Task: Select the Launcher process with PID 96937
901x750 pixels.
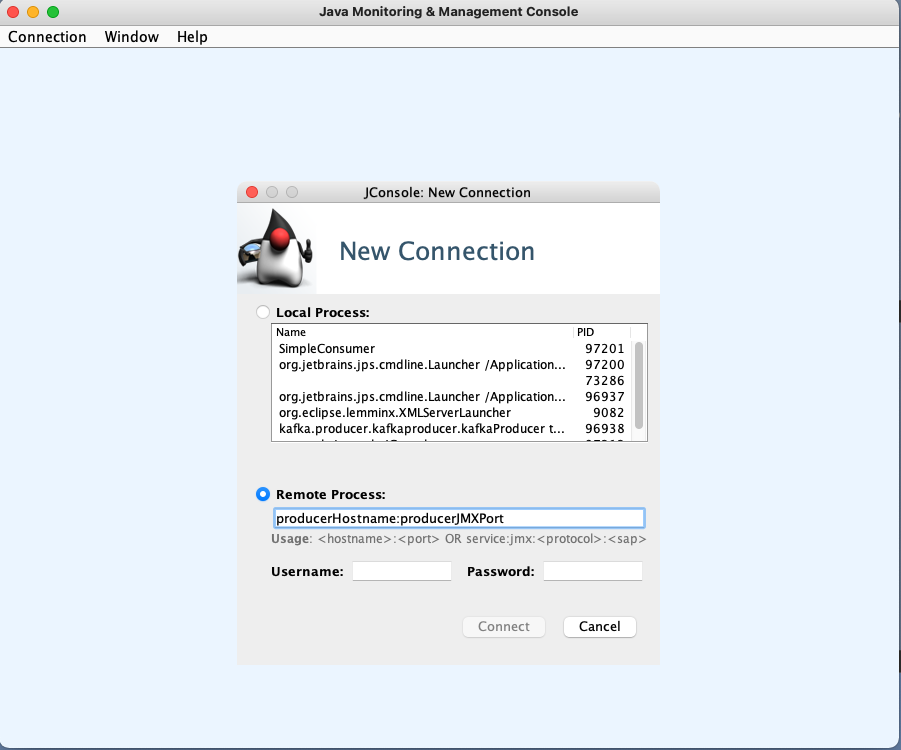Action: (x=400, y=396)
